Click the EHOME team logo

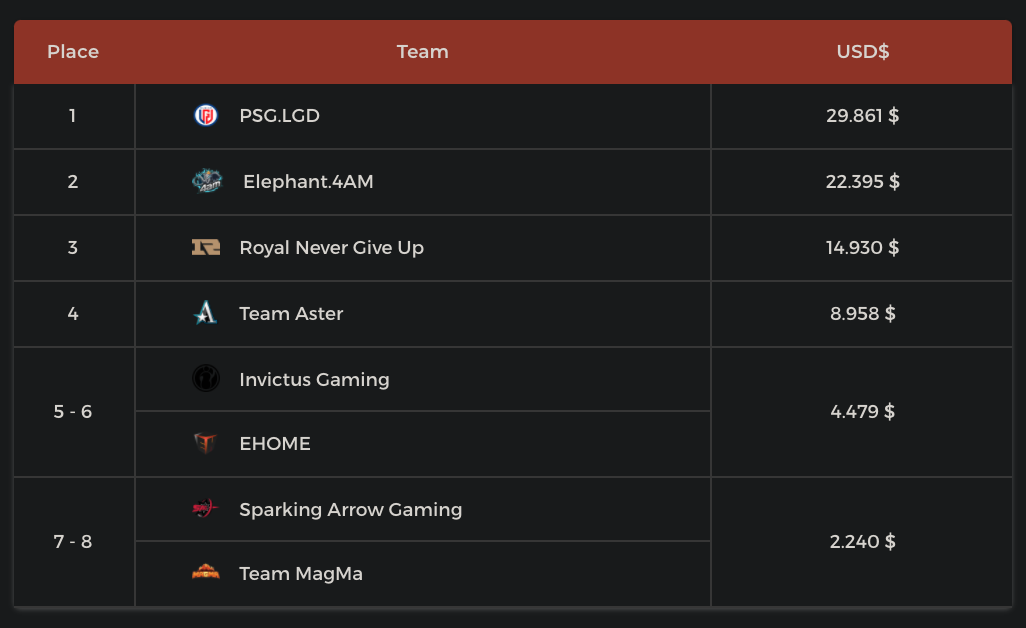pyautogui.click(x=205, y=443)
